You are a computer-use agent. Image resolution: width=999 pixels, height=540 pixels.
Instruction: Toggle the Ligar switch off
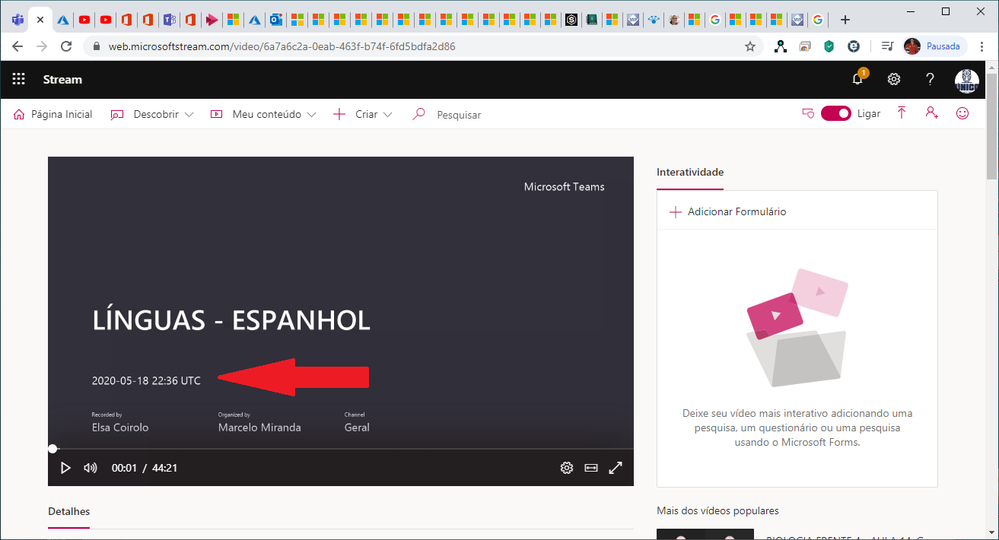click(x=836, y=113)
